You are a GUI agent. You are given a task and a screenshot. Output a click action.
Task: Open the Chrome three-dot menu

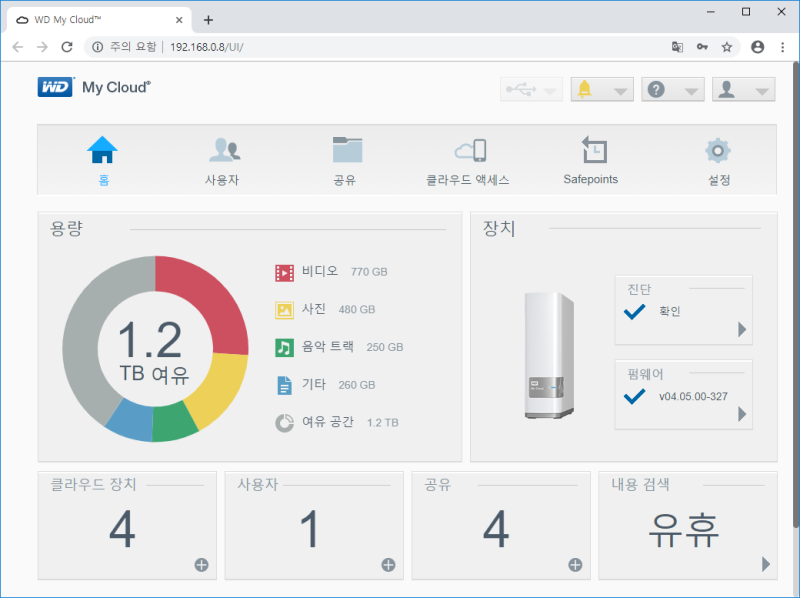point(783,47)
